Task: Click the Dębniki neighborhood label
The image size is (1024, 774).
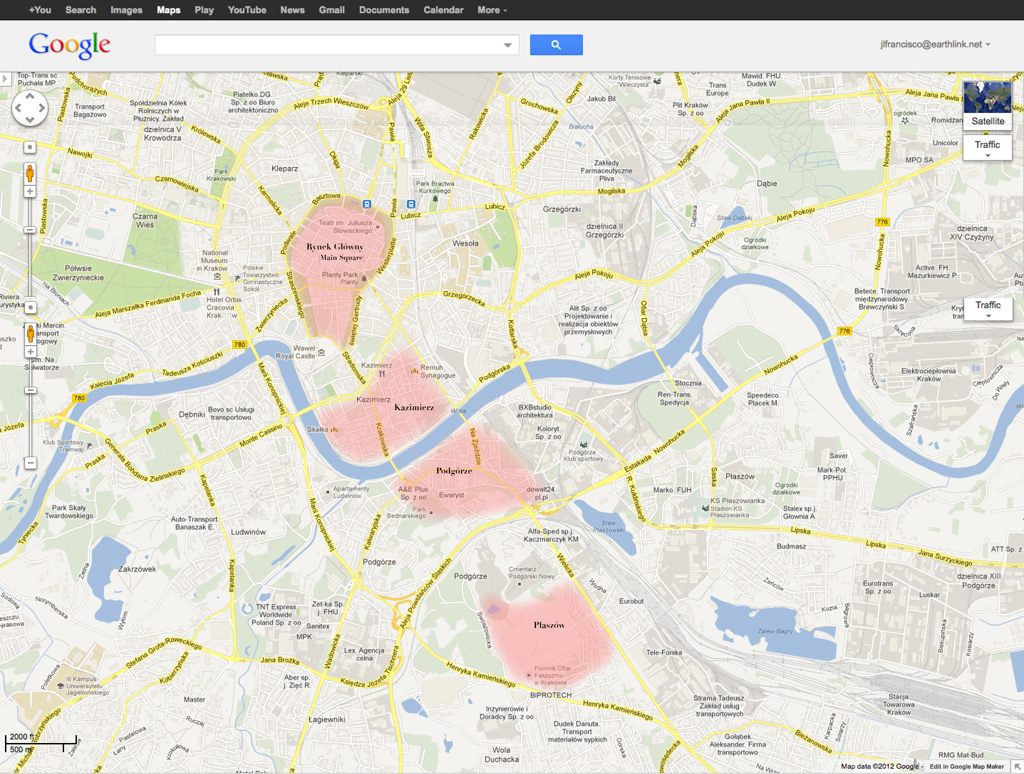Action: [192, 414]
